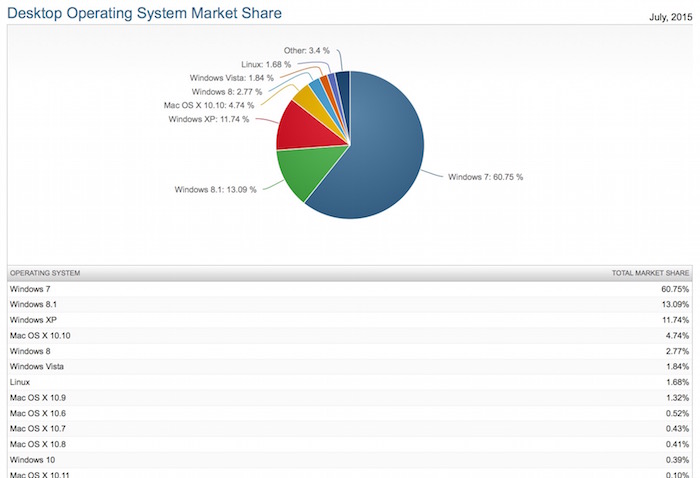Click the 'Desktop Operating System Market Share' title
Viewport: 700px width, 478px height.
point(145,13)
